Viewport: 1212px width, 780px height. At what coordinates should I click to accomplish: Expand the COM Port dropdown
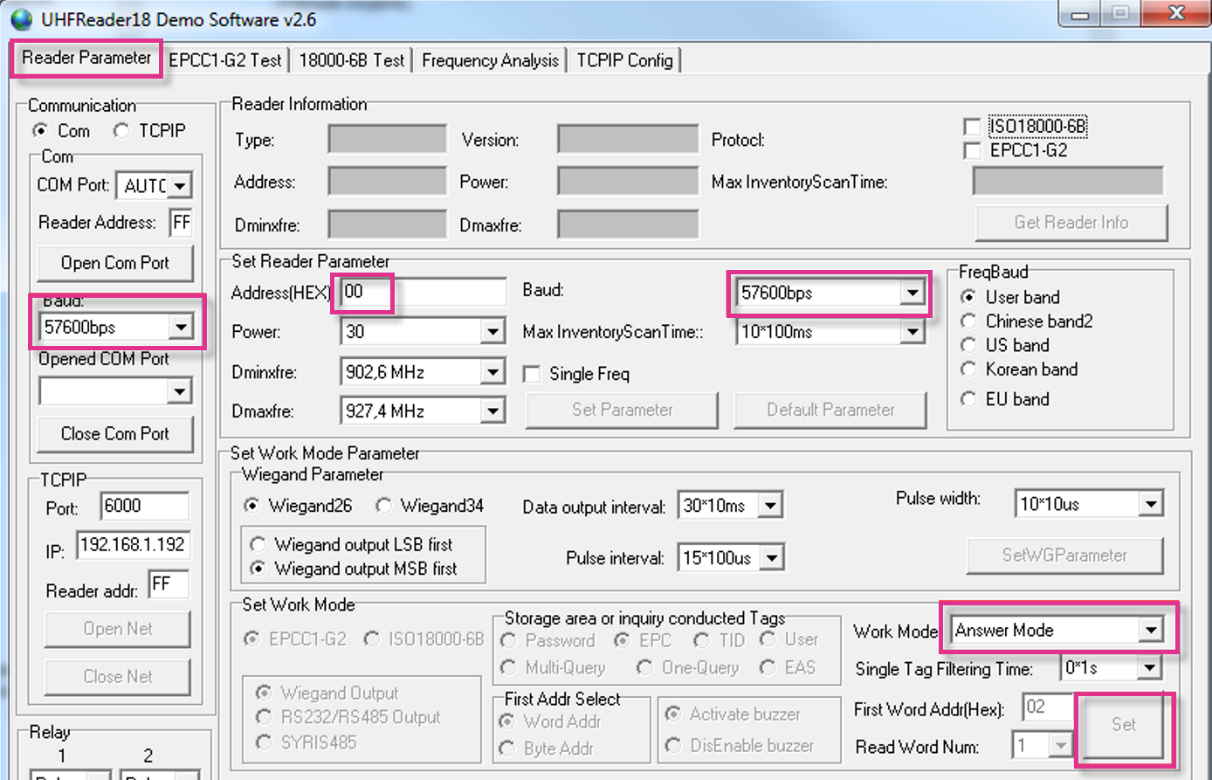tap(179, 186)
